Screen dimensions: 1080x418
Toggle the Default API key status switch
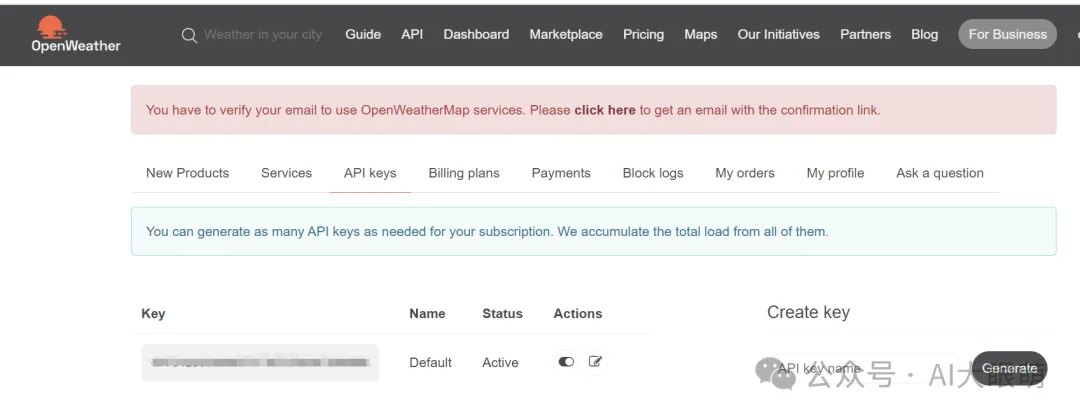pyautogui.click(x=566, y=362)
